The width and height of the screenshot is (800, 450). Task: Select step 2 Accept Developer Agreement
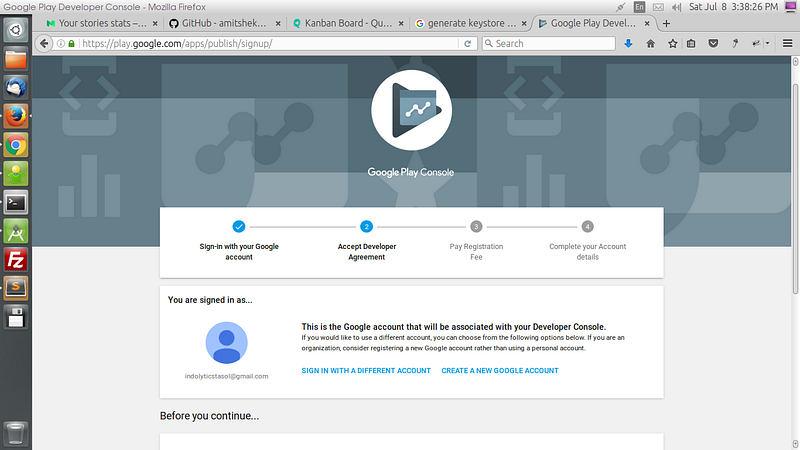tap(366, 227)
